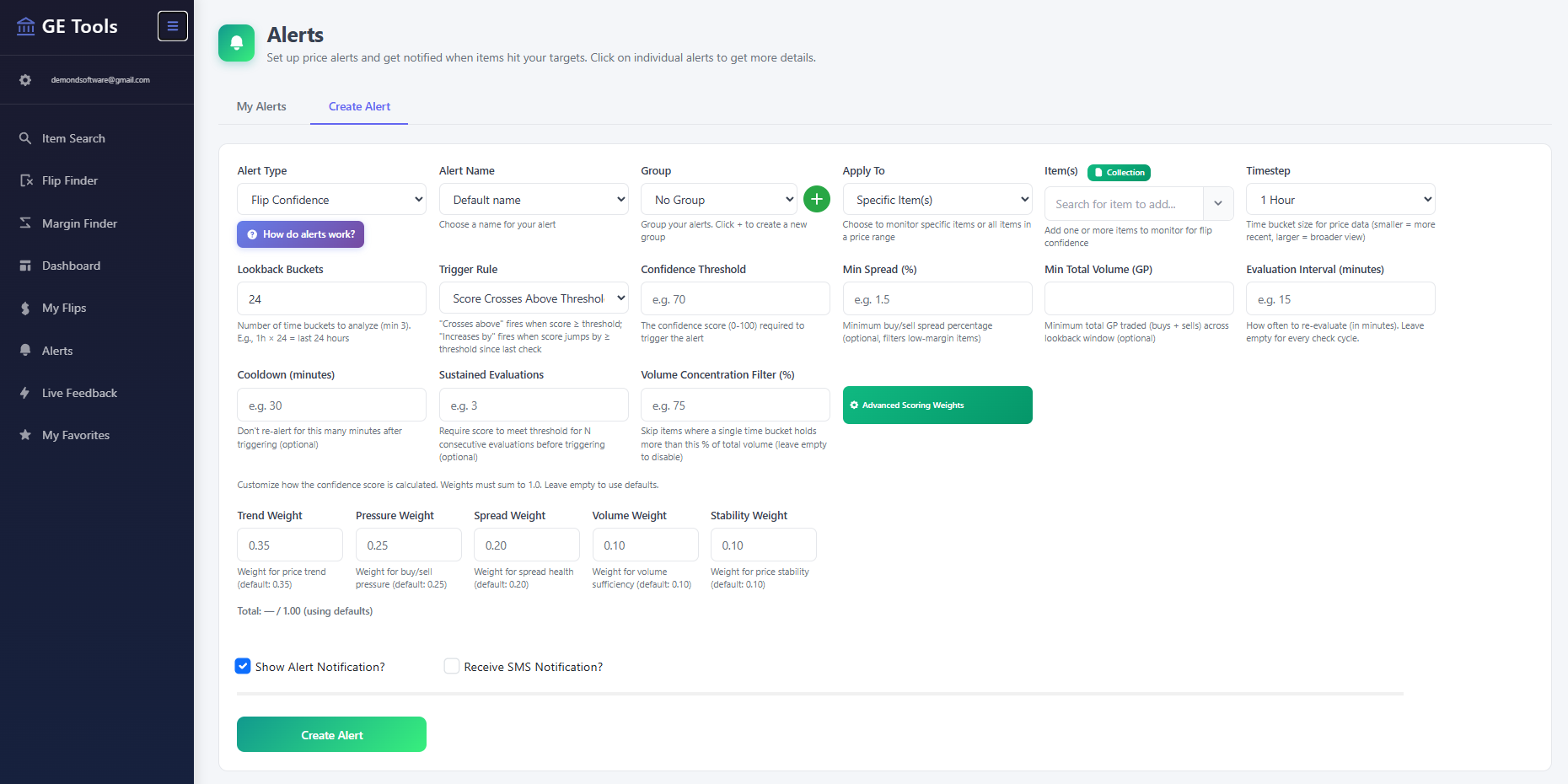Click the Item Search magnifier icon
Viewport: 1568px width, 784px height.
coord(25,138)
